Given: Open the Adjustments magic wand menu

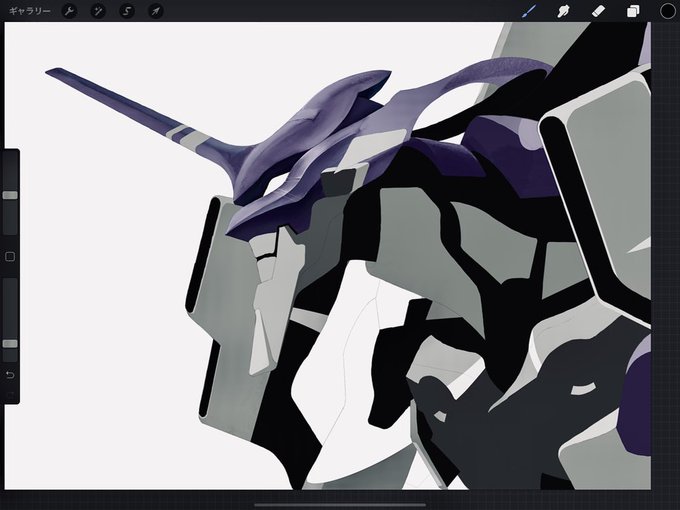Looking at the screenshot, I should tap(98, 11).
